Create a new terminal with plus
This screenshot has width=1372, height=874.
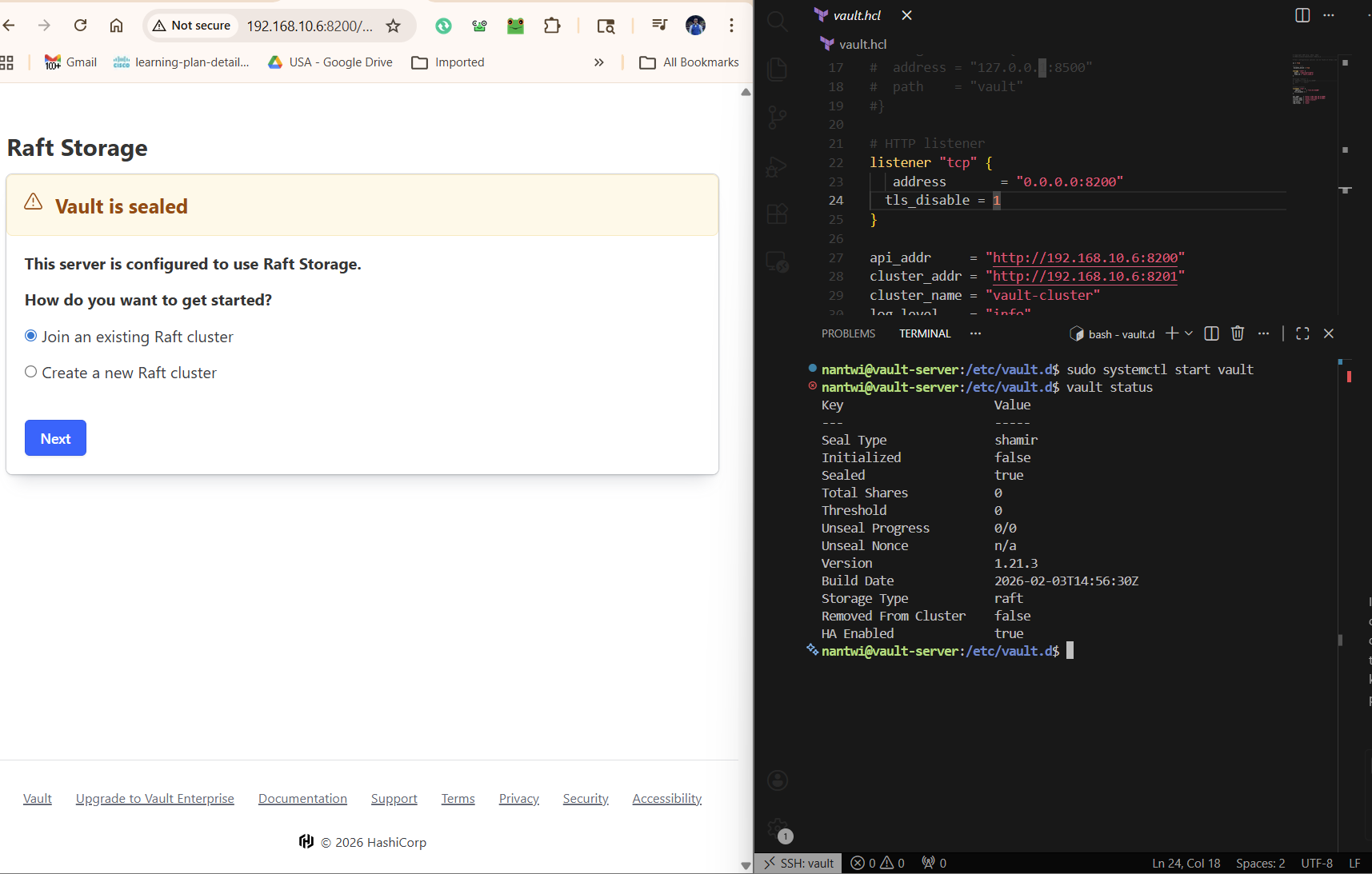1172,333
